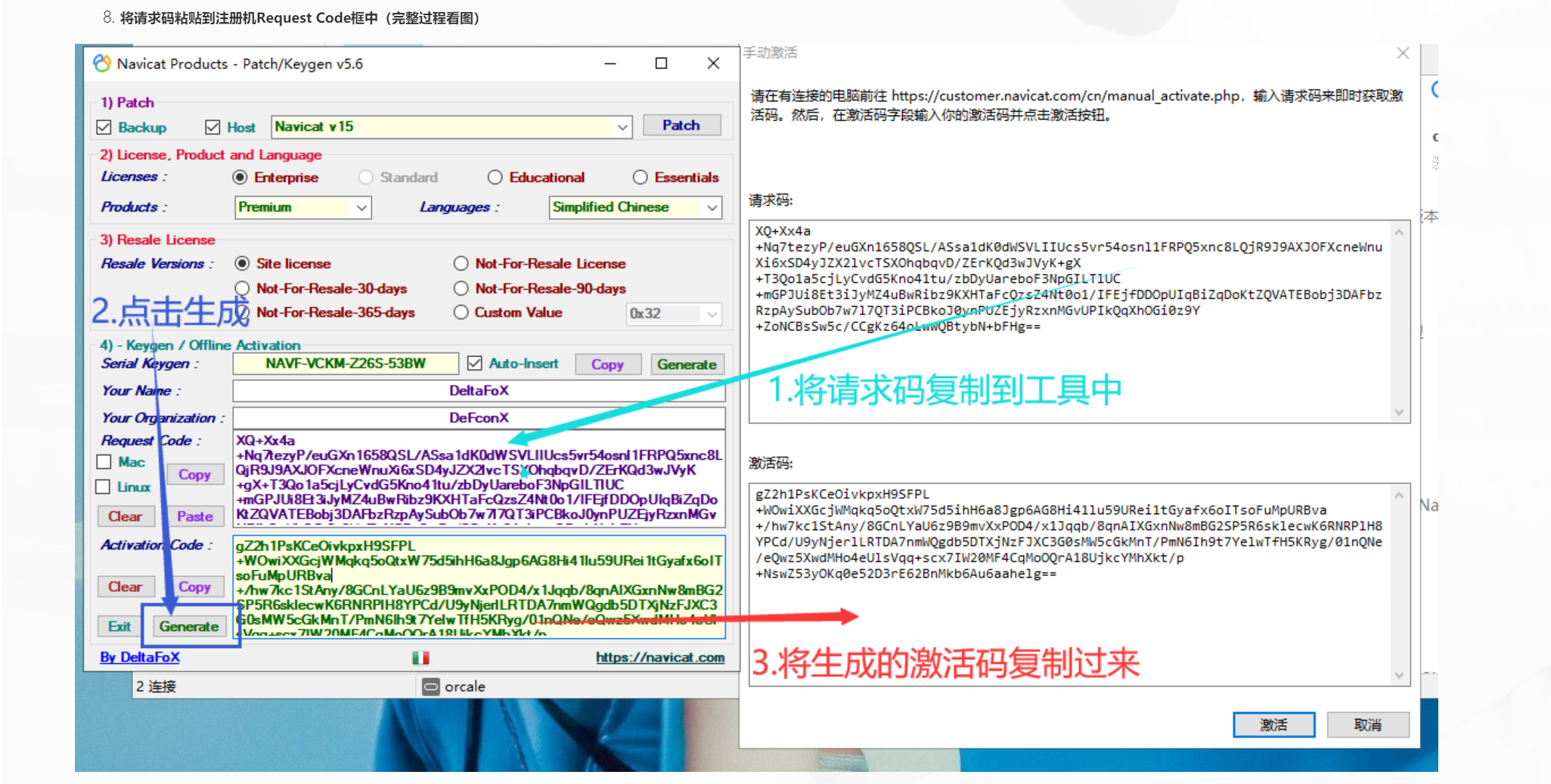Click the 请求码 box scroll down arrow
This screenshot has height=784, width=1551.
click(1399, 412)
